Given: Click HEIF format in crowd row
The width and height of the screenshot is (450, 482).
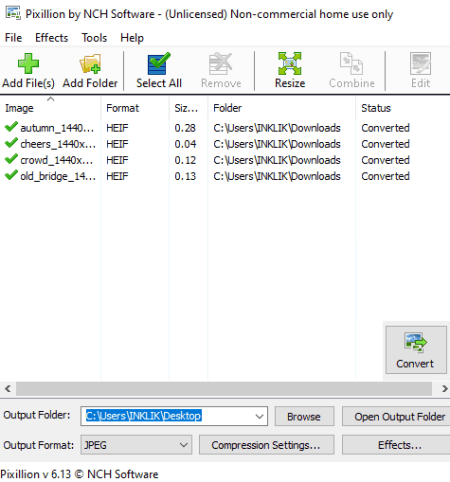Looking at the screenshot, I should click(117, 160).
